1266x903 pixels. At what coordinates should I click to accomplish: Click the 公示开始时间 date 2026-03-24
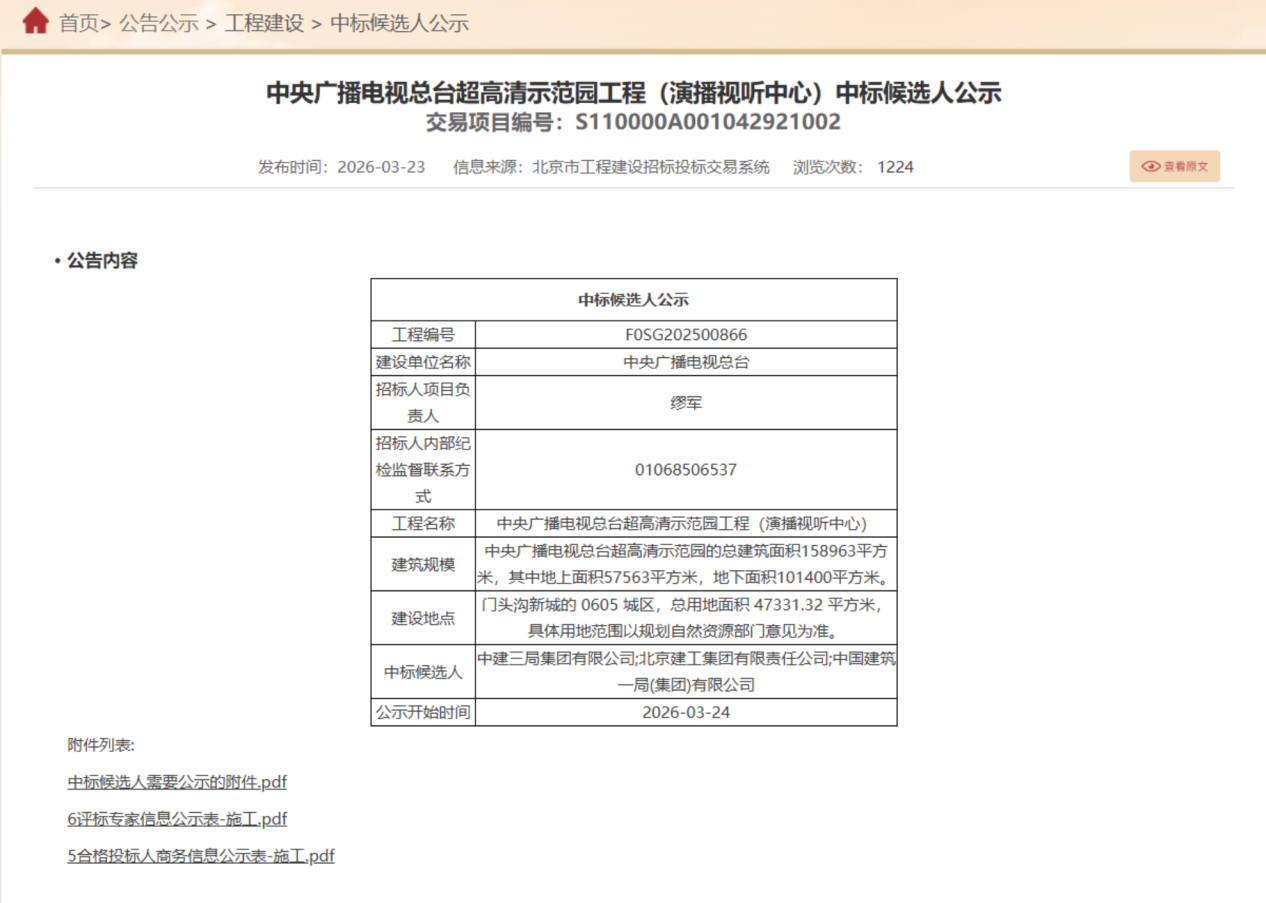(x=686, y=713)
